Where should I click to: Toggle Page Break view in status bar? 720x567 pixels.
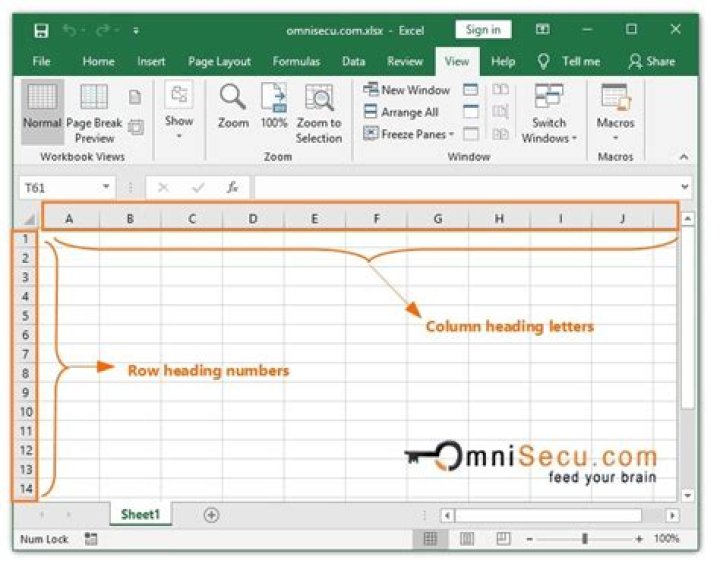503,539
